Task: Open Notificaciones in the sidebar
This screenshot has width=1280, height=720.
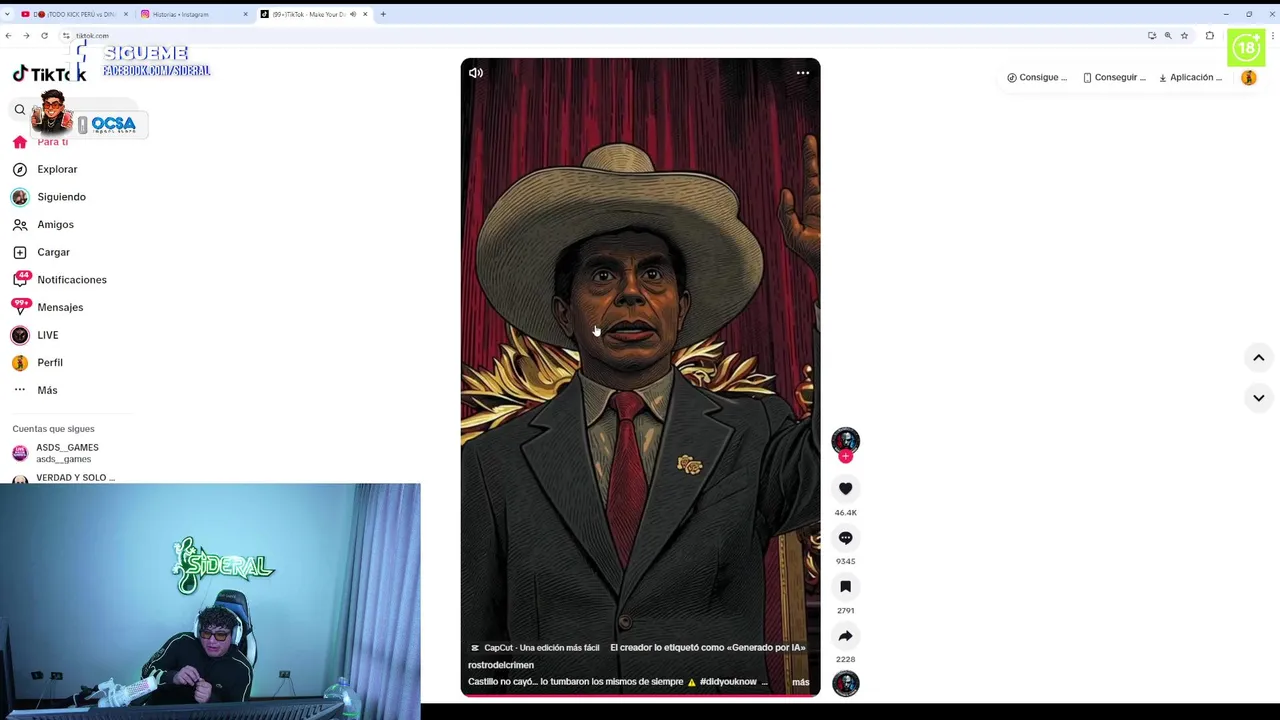Action: pyautogui.click(x=71, y=280)
